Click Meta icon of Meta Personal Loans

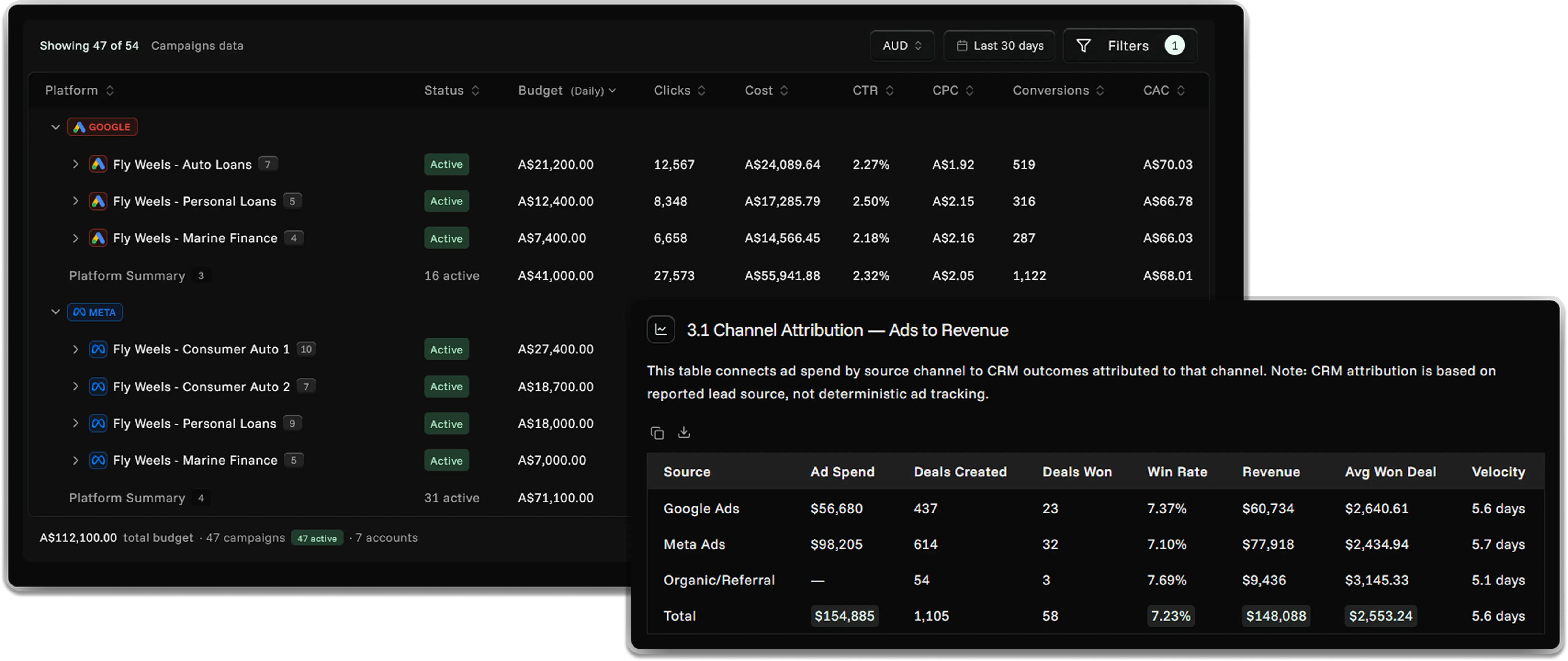[x=98, y=423]
